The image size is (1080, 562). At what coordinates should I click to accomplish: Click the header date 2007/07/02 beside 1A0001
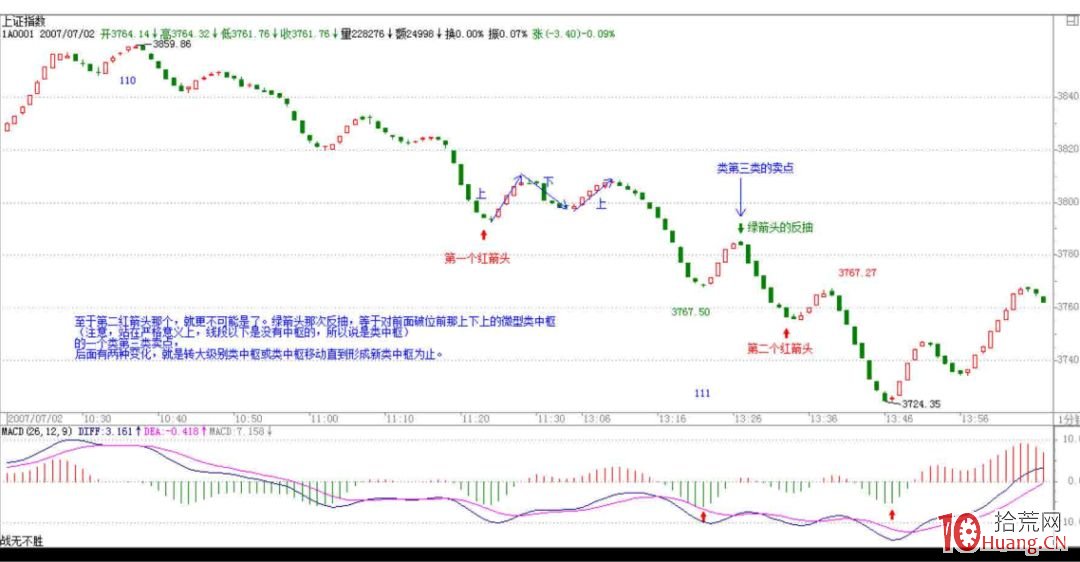67,34
